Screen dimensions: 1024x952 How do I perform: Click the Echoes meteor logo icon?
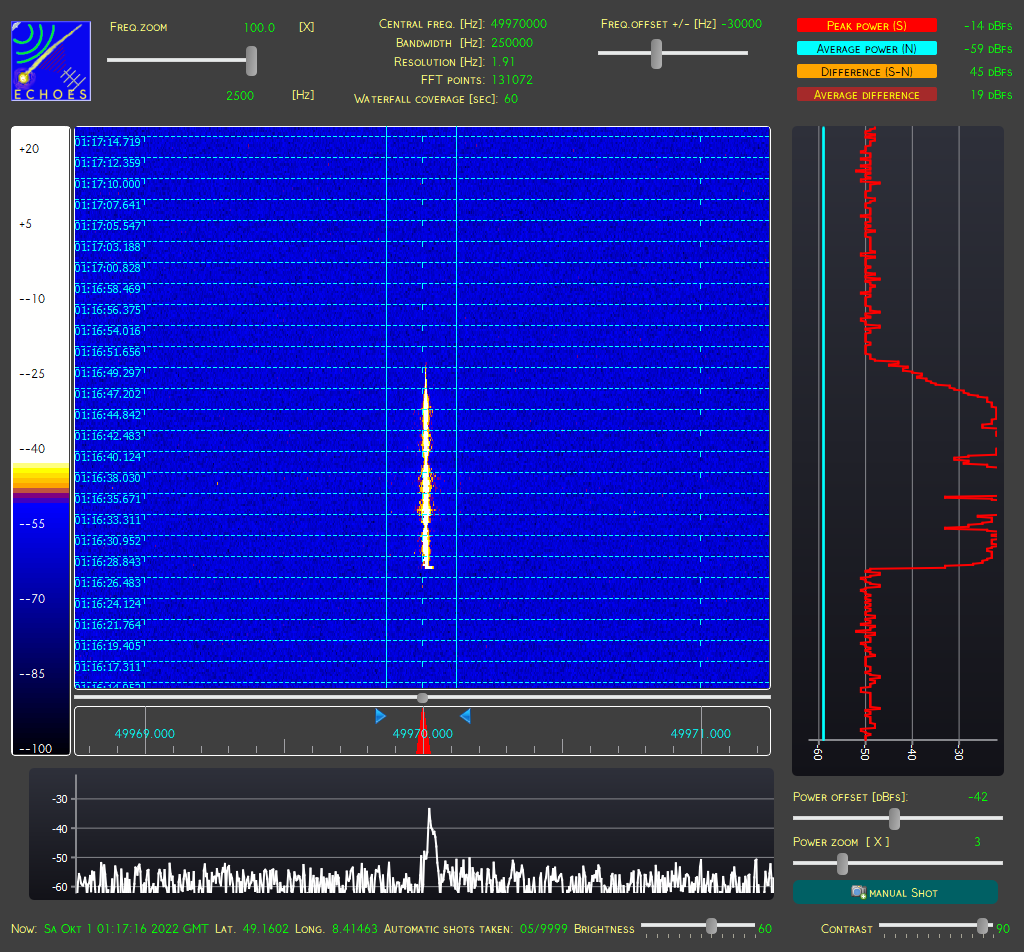tap(51, 61)
